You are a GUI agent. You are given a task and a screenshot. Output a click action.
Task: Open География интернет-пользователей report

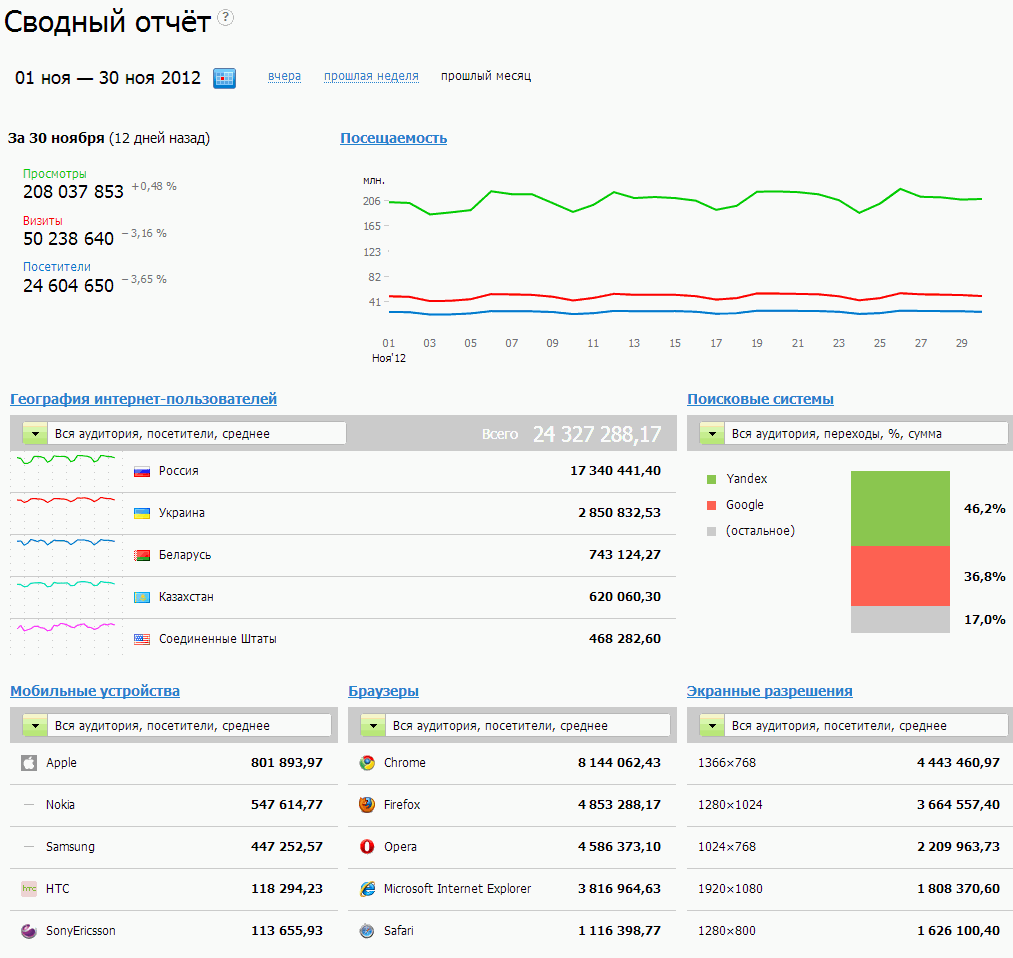[143, 399]
